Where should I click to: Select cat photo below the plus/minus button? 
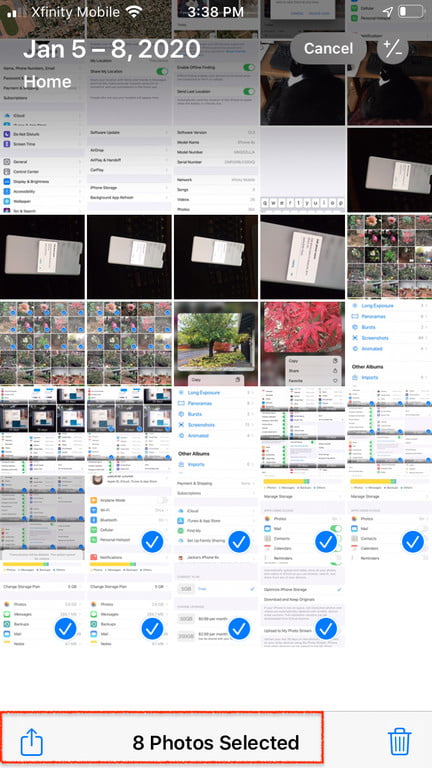pyautogui.click(x=390, y=83)
